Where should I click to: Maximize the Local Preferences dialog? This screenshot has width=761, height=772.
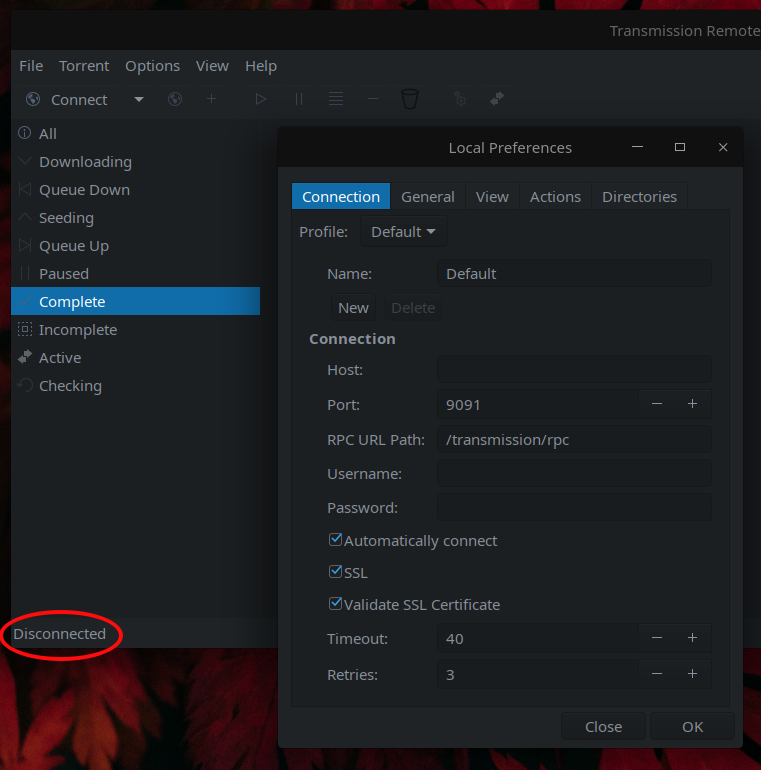680,147
